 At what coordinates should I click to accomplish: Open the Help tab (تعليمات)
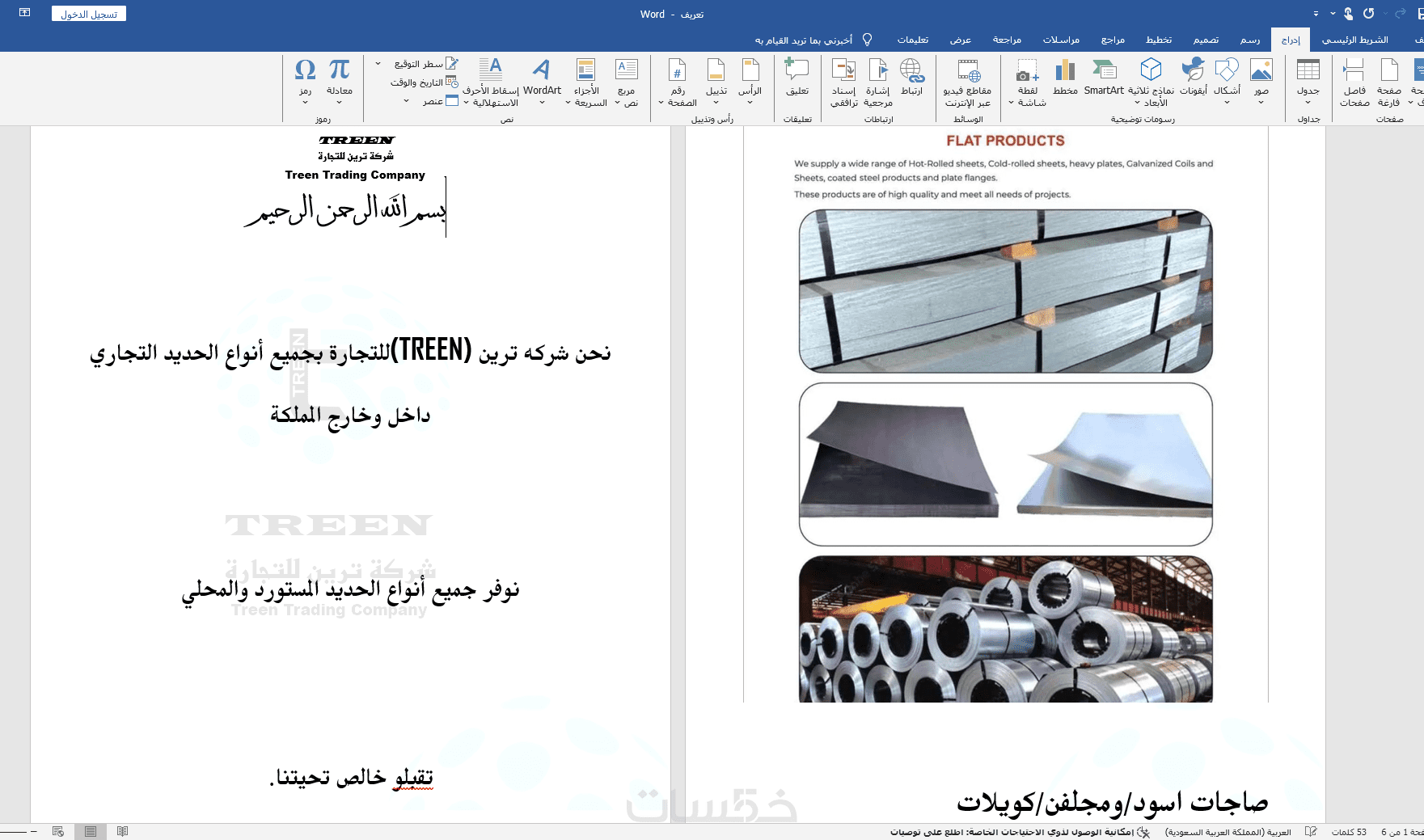912,40
